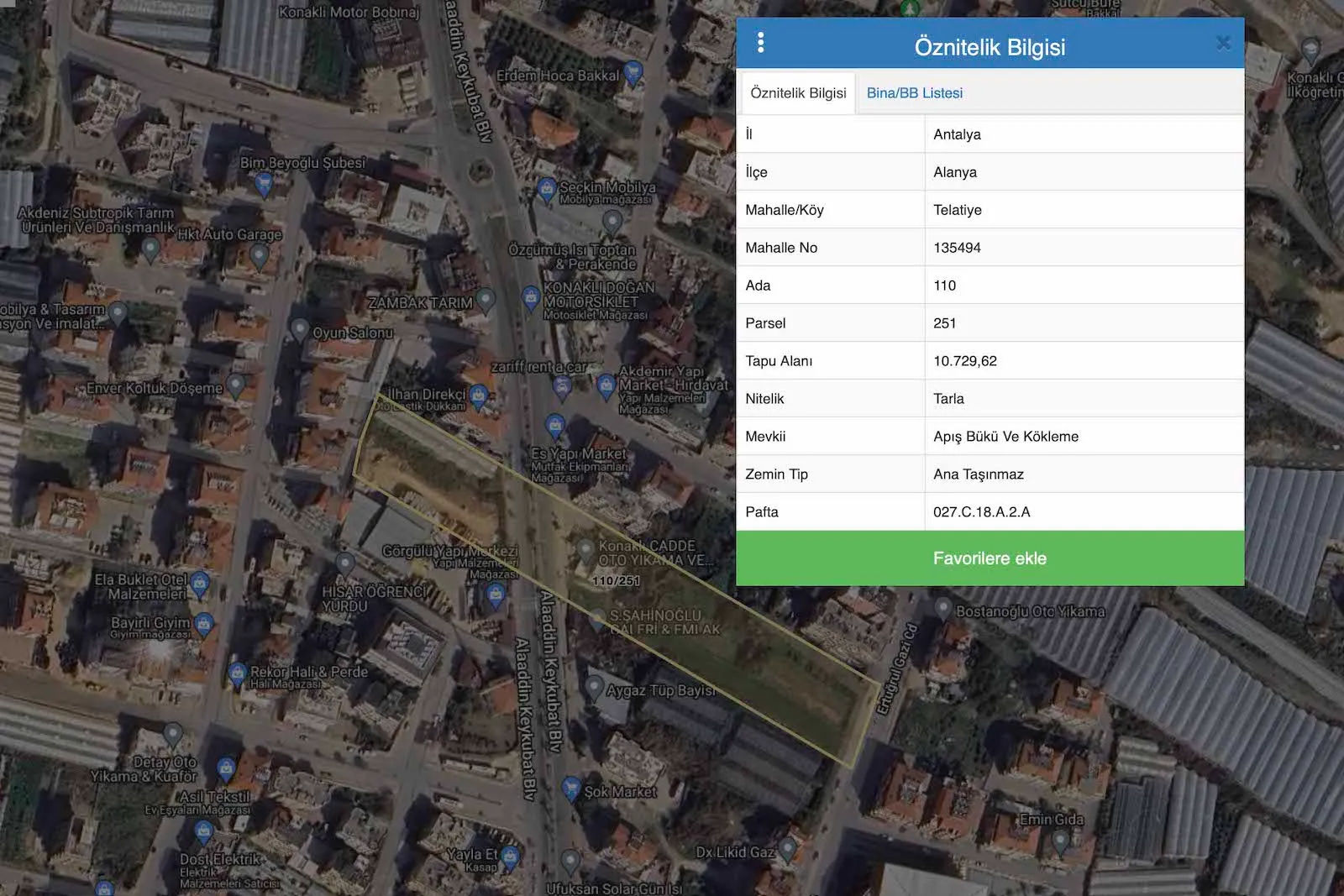
Task: Open the zariff rent a car marker
Action: (x=562, y=386)
